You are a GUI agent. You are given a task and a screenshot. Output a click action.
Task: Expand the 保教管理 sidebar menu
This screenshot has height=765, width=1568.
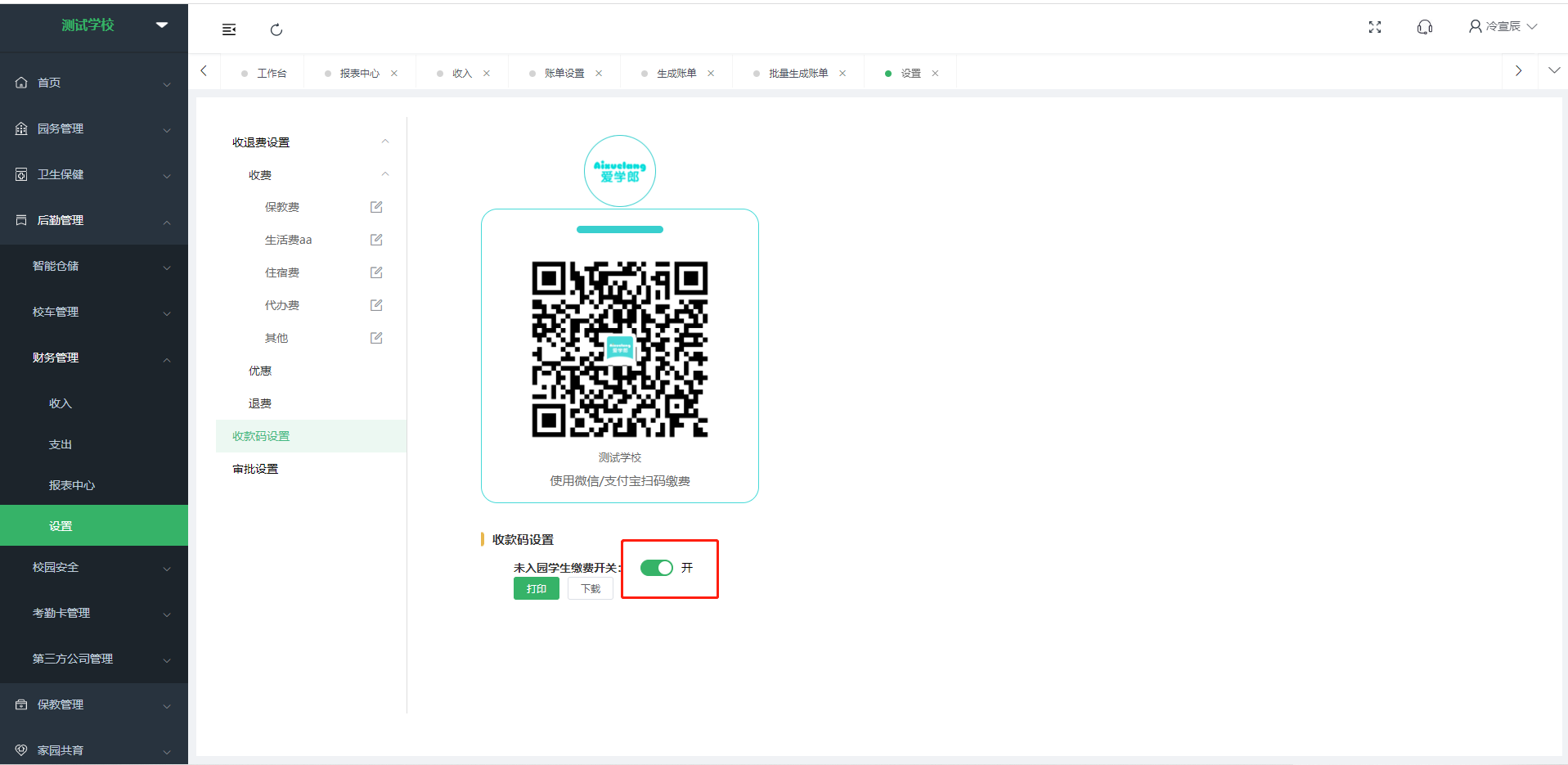94,704
